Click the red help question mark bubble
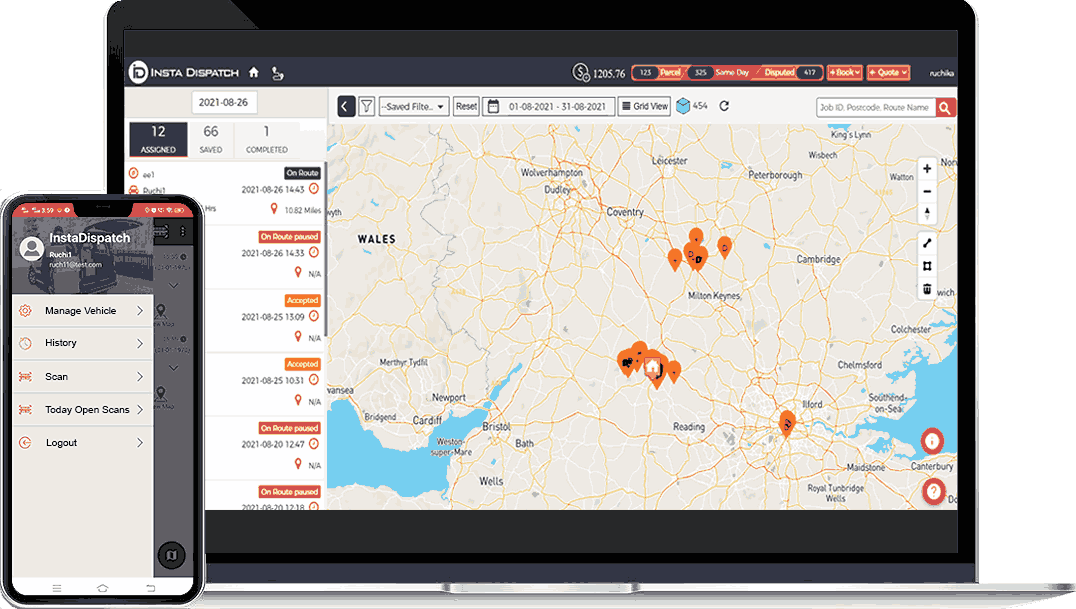This screenshot has width=1076, height=609. 933,491
